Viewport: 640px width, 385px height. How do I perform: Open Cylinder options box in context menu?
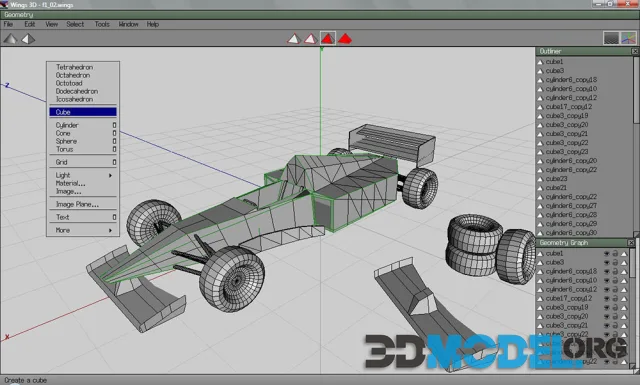tap(114, 125)
